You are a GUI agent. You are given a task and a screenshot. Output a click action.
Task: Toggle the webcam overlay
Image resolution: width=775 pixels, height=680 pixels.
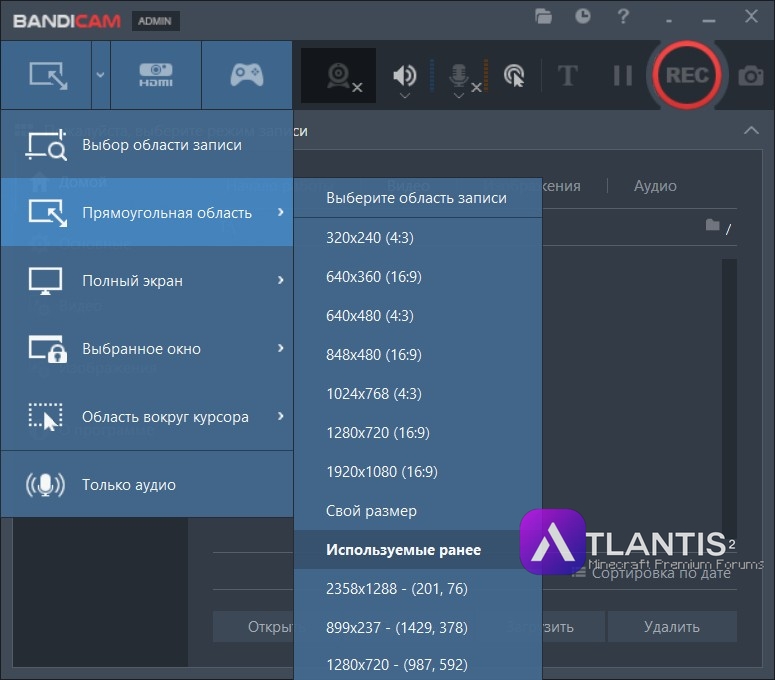[339, 76]
